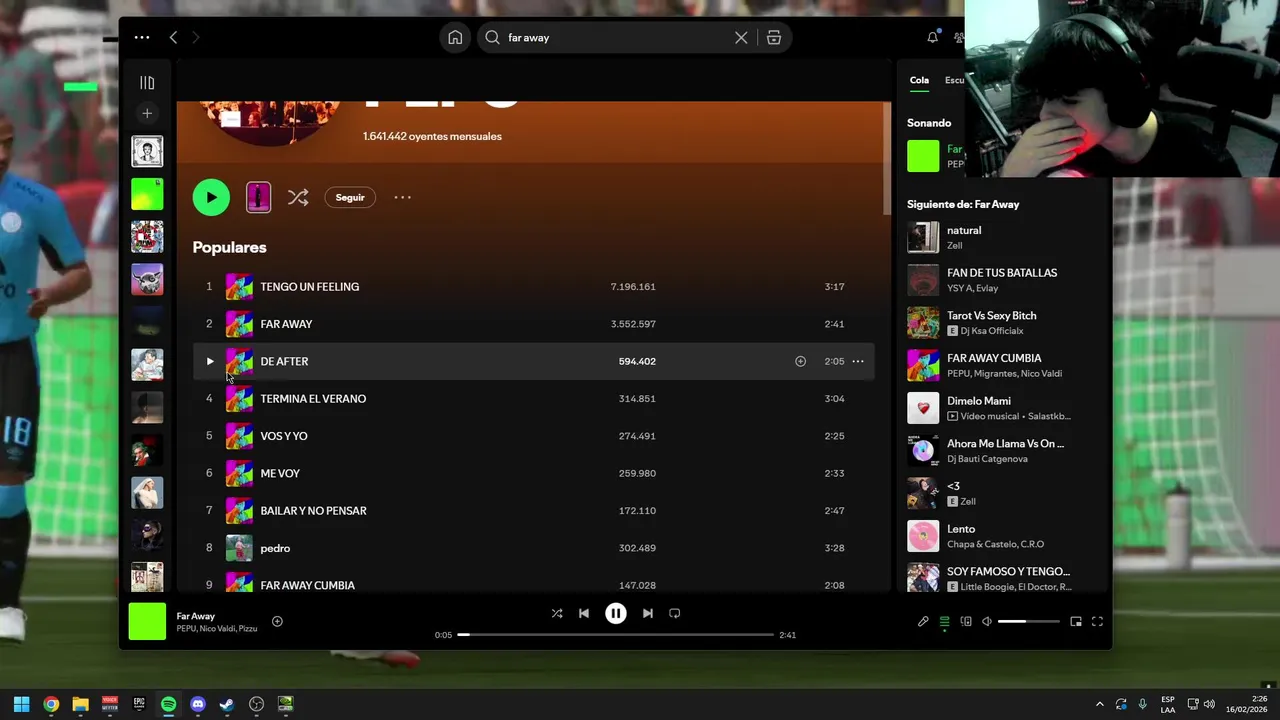The width and height of the screenshot is (1280, 720).
Task: Click the Lento queue item thumbnail
Action: 923,536
